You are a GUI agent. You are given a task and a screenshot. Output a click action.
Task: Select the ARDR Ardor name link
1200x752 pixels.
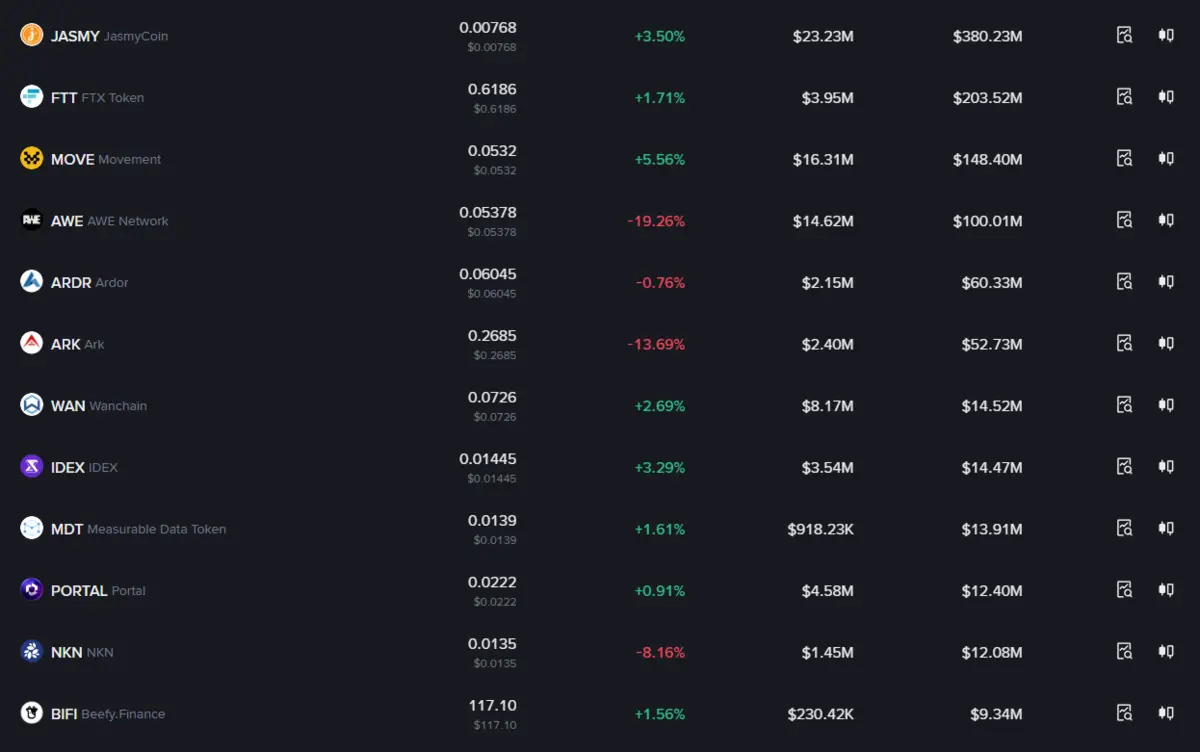[88, 282]
